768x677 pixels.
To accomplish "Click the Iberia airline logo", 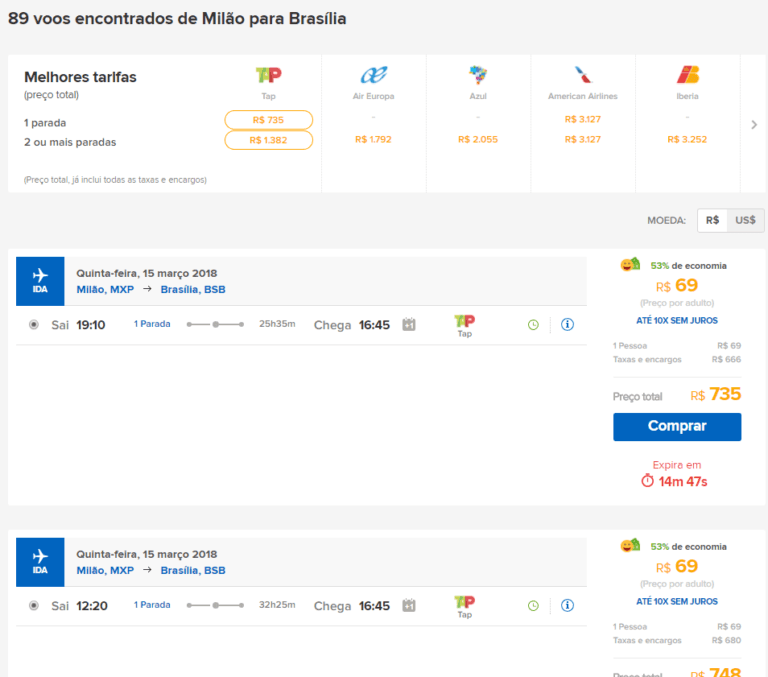I will pos(687,75).
